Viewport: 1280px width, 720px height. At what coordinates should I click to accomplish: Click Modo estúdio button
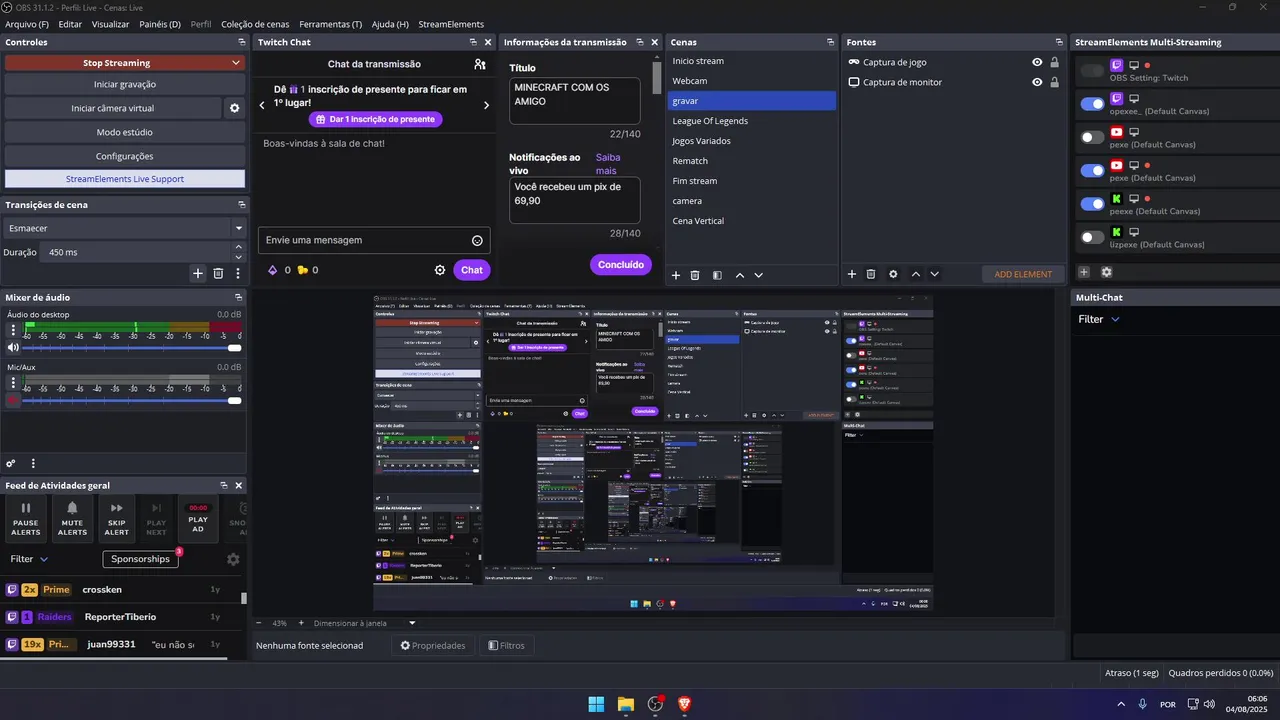125,132
